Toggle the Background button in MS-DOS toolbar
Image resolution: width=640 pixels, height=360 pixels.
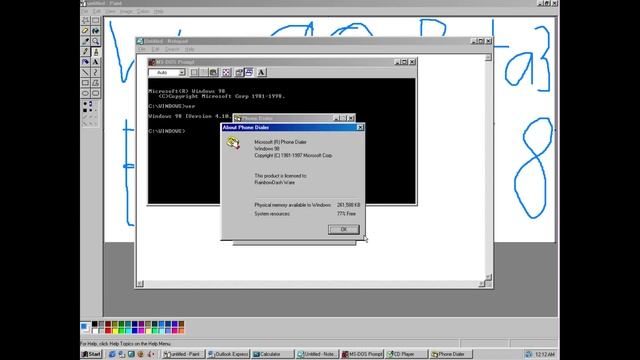249,72
